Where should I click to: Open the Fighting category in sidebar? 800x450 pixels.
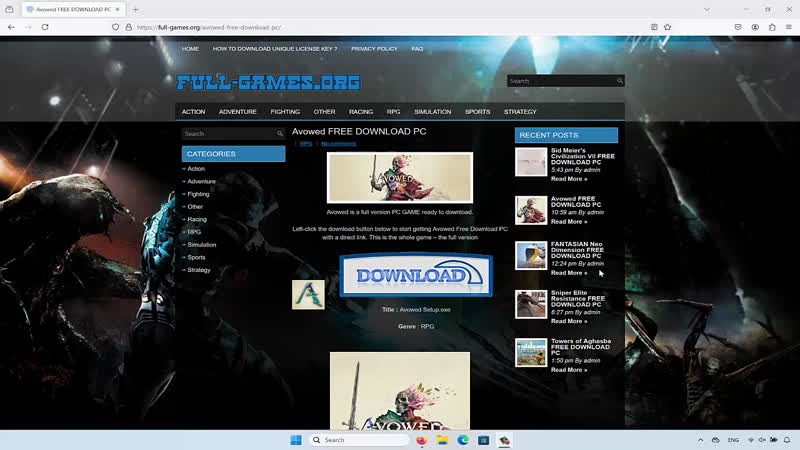pyautogui.click(x=198, y=194)
